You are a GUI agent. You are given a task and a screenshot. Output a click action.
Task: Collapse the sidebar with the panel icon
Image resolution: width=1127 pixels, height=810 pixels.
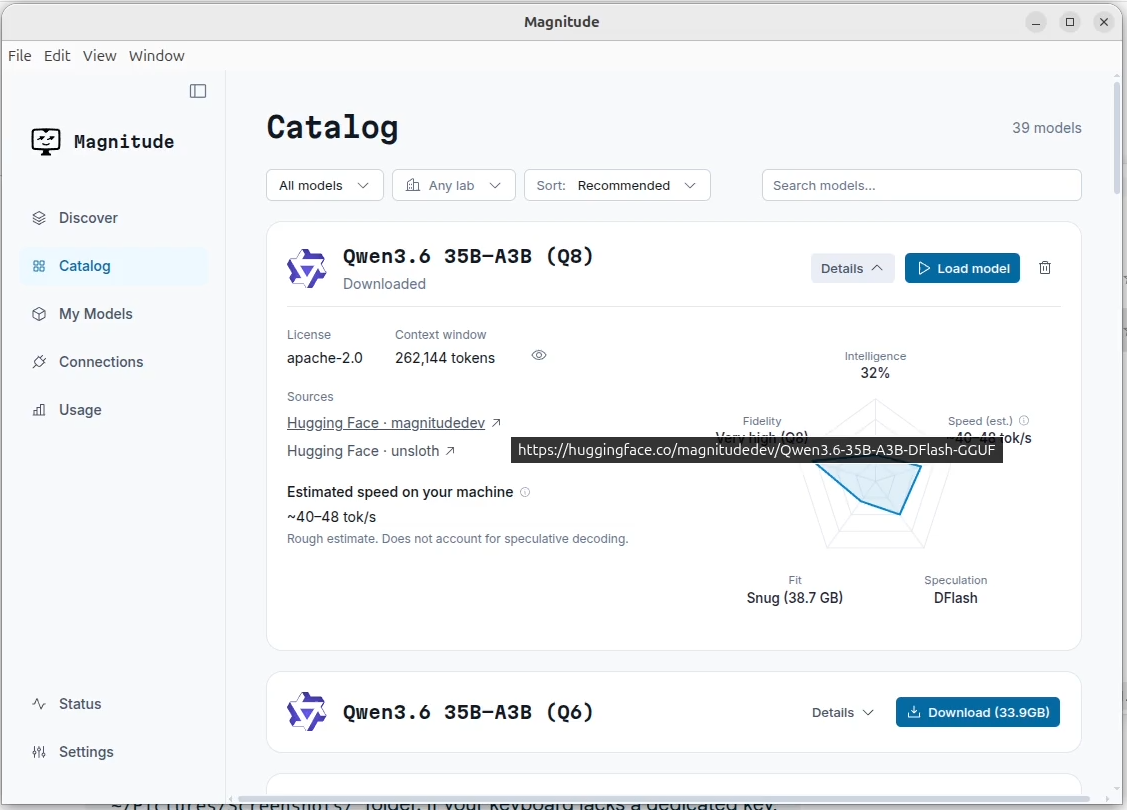198,91
